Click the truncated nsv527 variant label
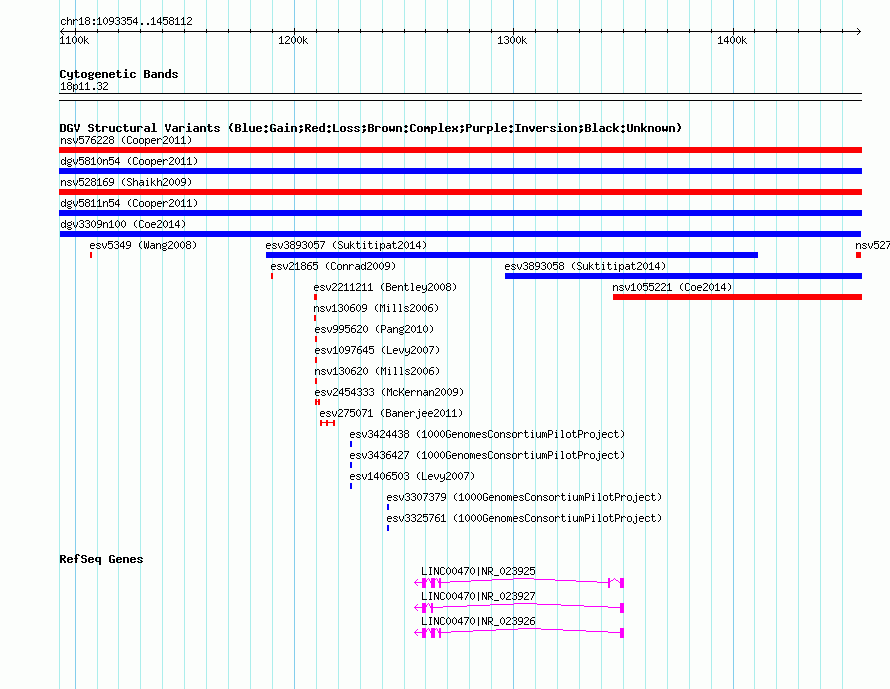The height and width of the screenshot is (689, 890). click(x=872, y=245)
